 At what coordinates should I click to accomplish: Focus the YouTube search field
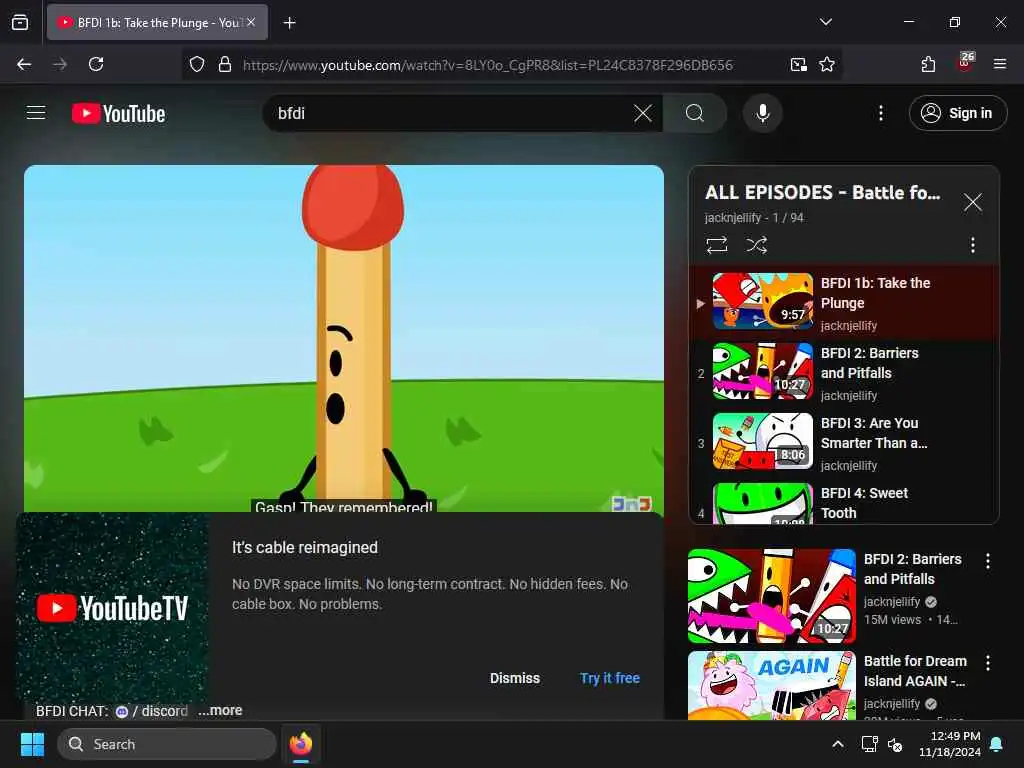click(x=451, y=113)
